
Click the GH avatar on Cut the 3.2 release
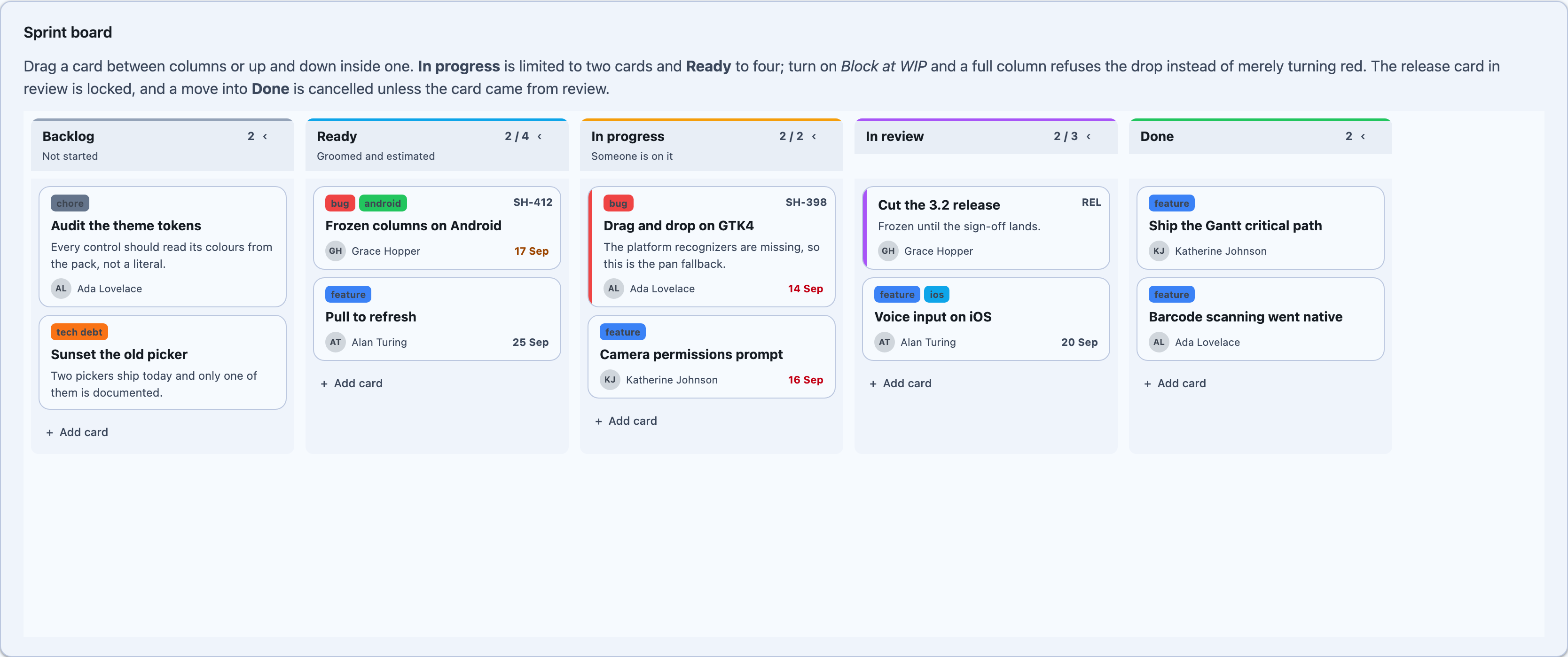tap(888, 250)
